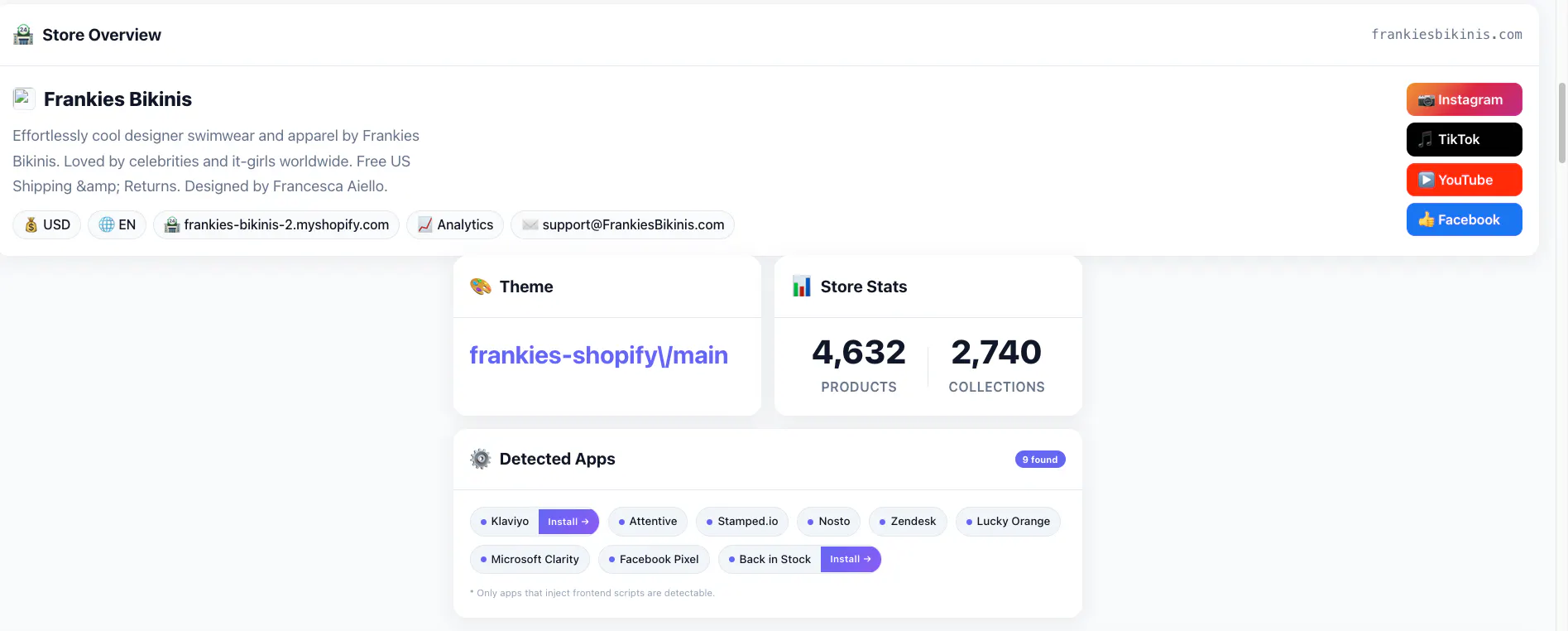Install the Back in Stock app
Screen dimensions: 1568x631
pos(851,560)
